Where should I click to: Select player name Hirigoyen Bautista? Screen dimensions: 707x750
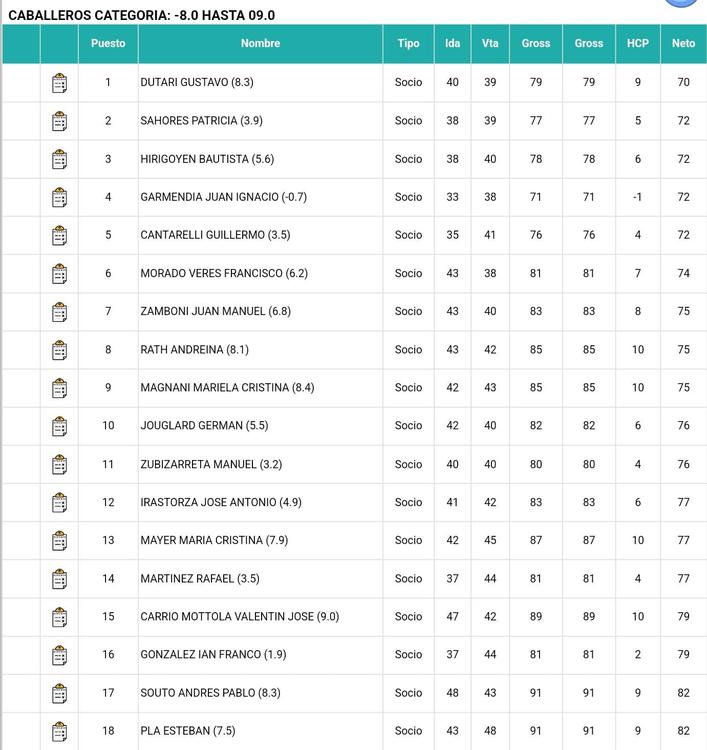[206, 159]
